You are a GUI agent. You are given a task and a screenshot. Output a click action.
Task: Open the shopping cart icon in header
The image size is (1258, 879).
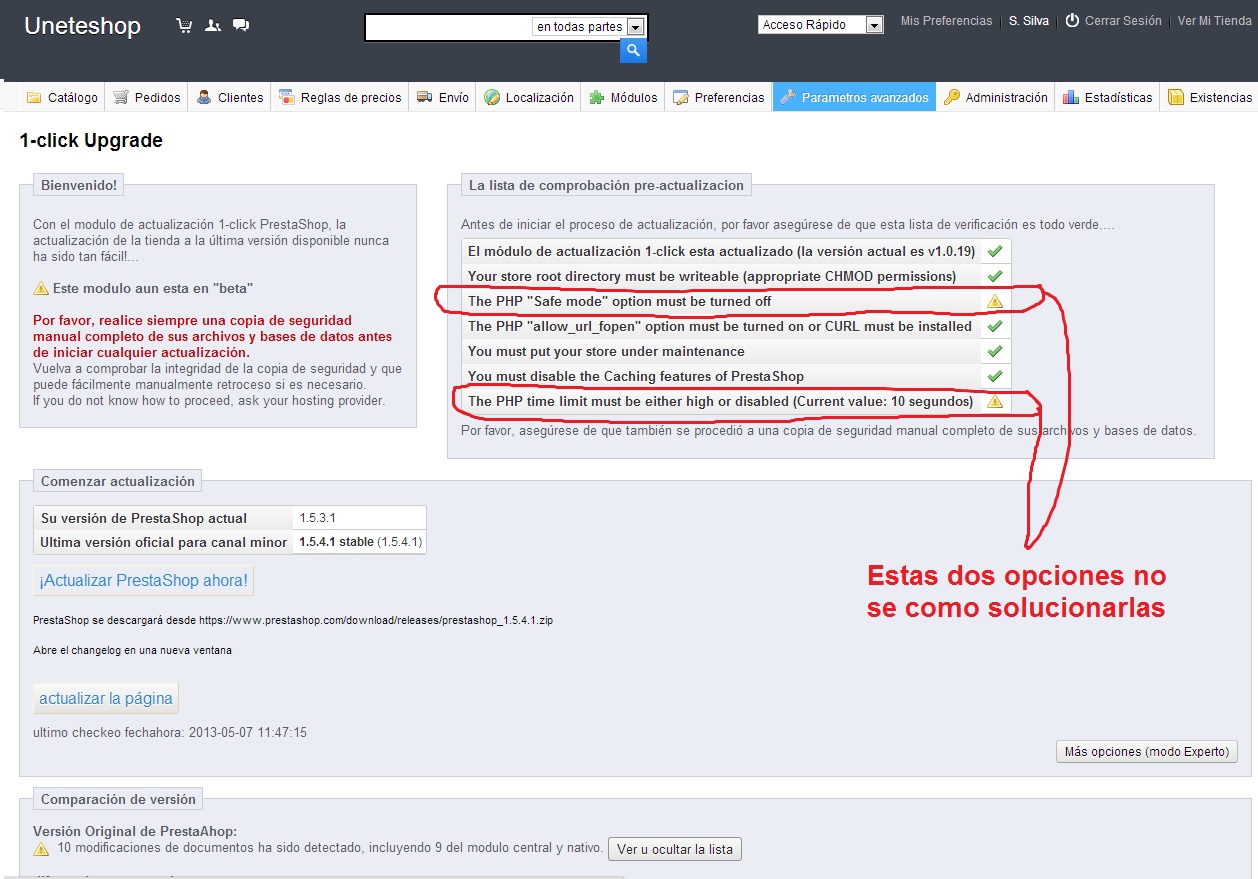coord(184,26)
